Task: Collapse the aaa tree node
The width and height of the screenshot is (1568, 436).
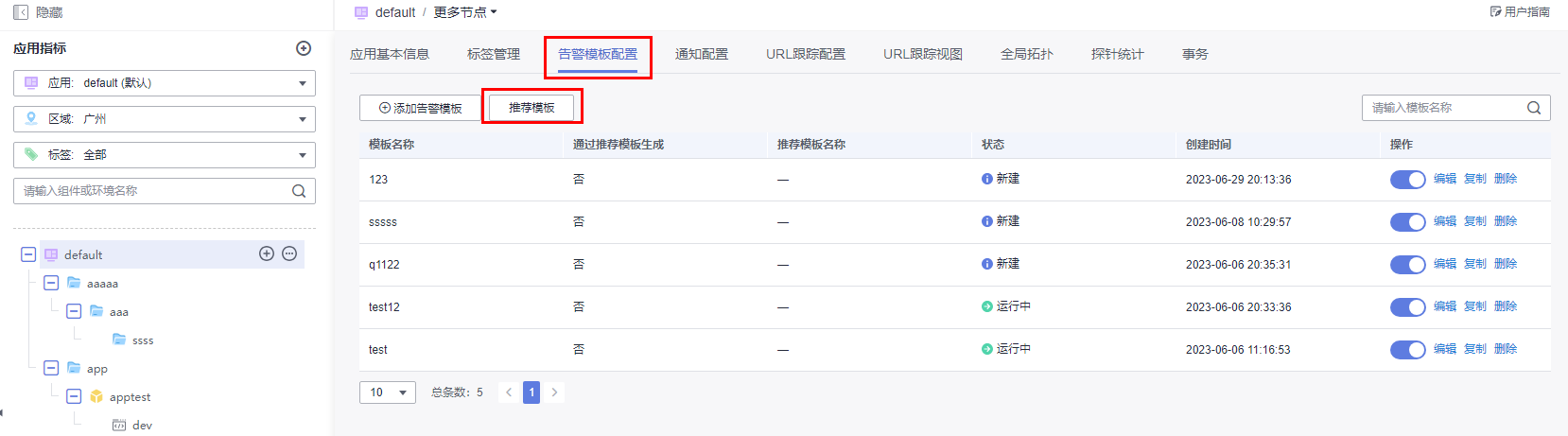Action: pyautogui.click(x=74, y=311)
